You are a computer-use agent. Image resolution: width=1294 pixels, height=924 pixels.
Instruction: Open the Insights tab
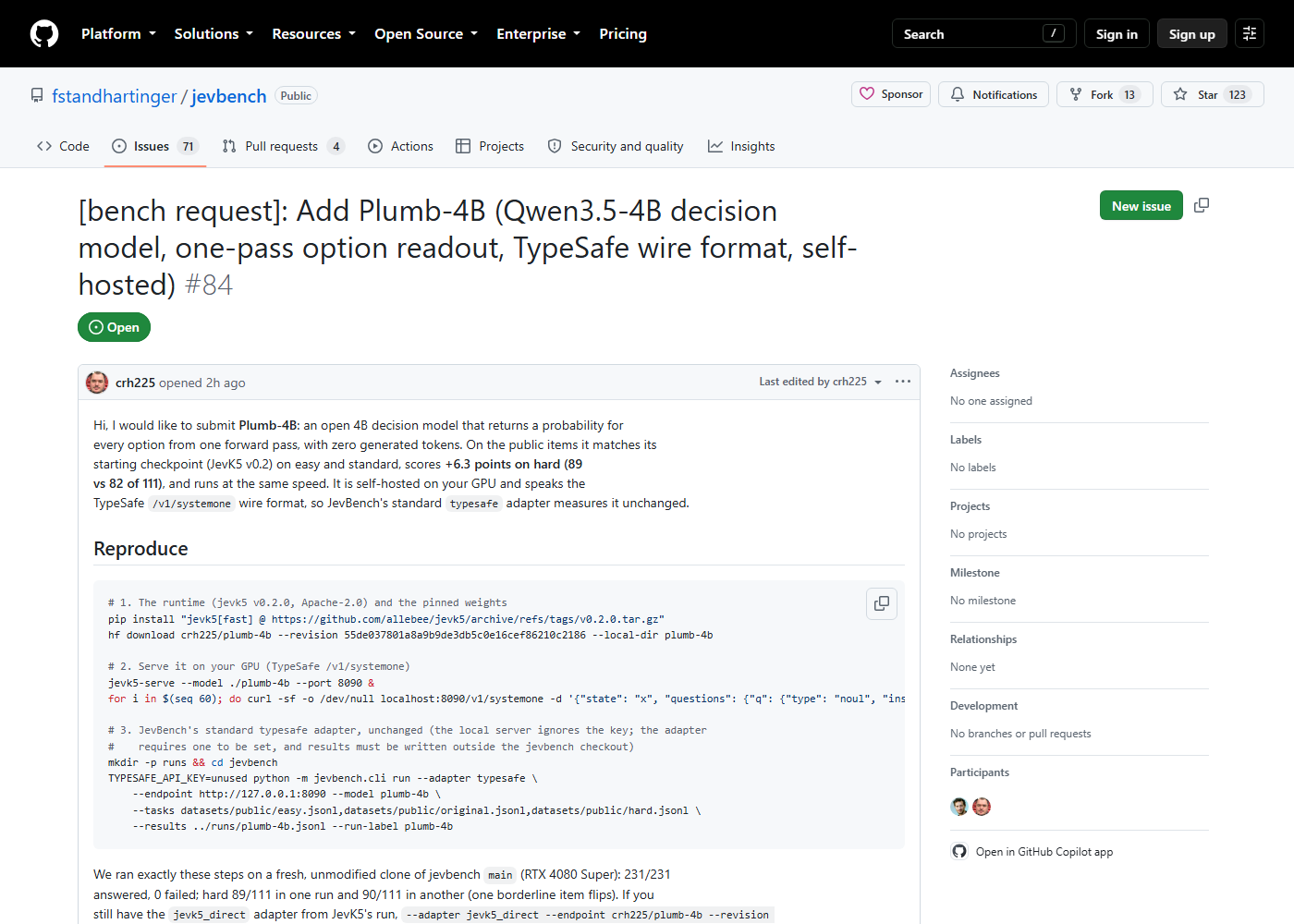[x=741, y=146]
